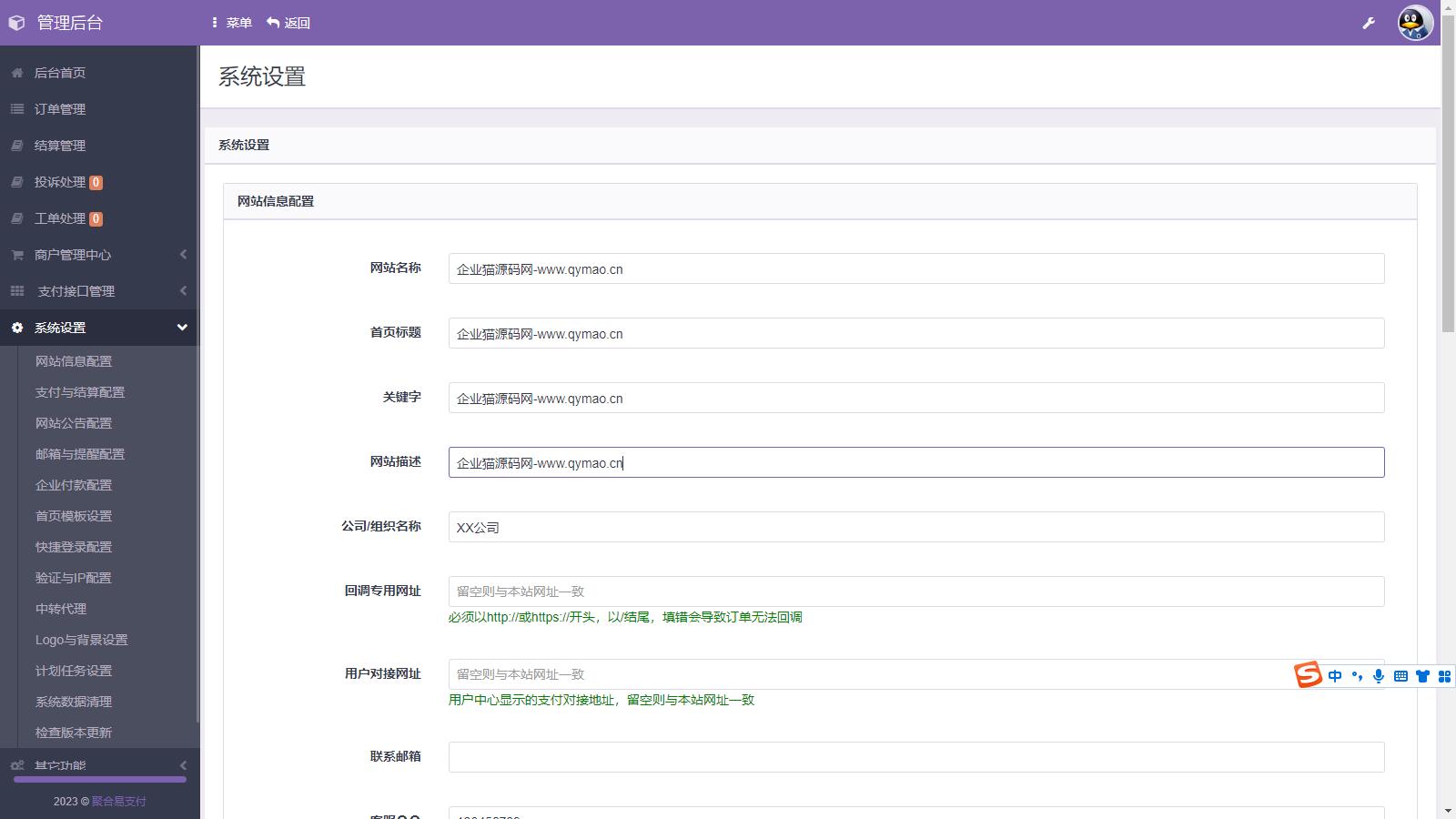This screenshot has width=1456, height=819.
Task: Click the Sogou S input method icon
Action: click(x=1308, y=675)
